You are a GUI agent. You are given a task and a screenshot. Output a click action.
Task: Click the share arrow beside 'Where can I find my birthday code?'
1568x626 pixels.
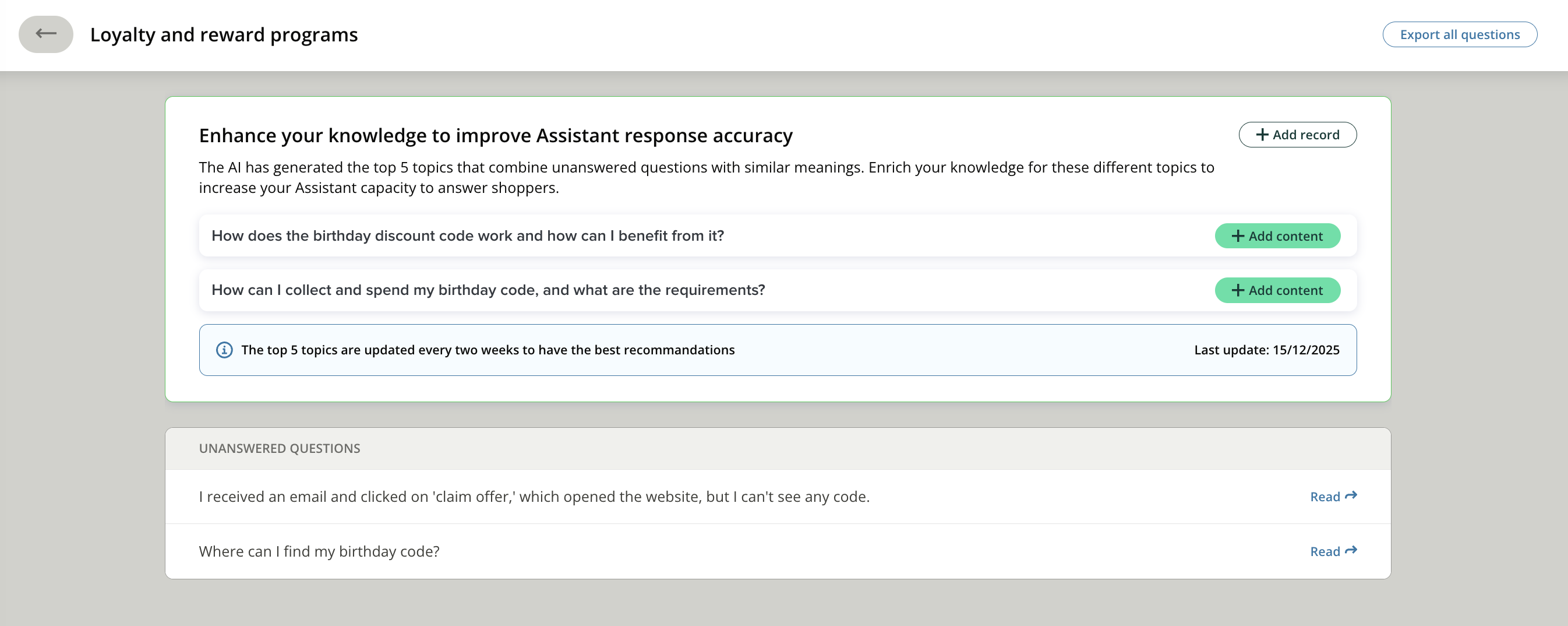[1351, 550]
